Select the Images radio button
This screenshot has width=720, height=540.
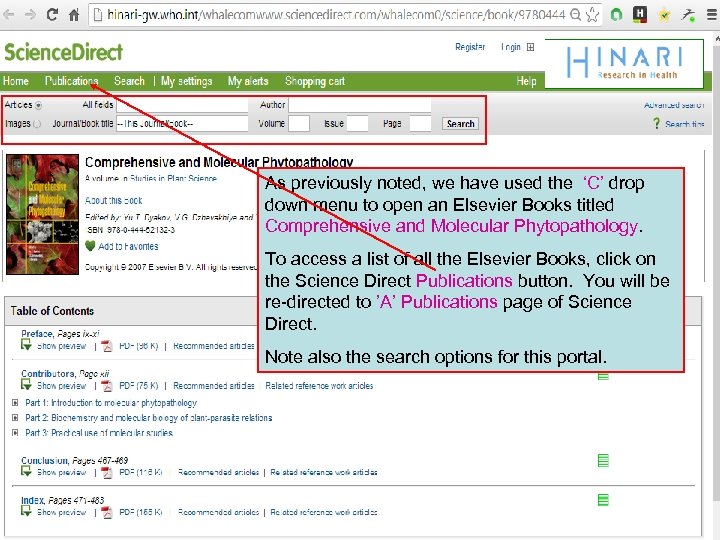pos(37,124)
